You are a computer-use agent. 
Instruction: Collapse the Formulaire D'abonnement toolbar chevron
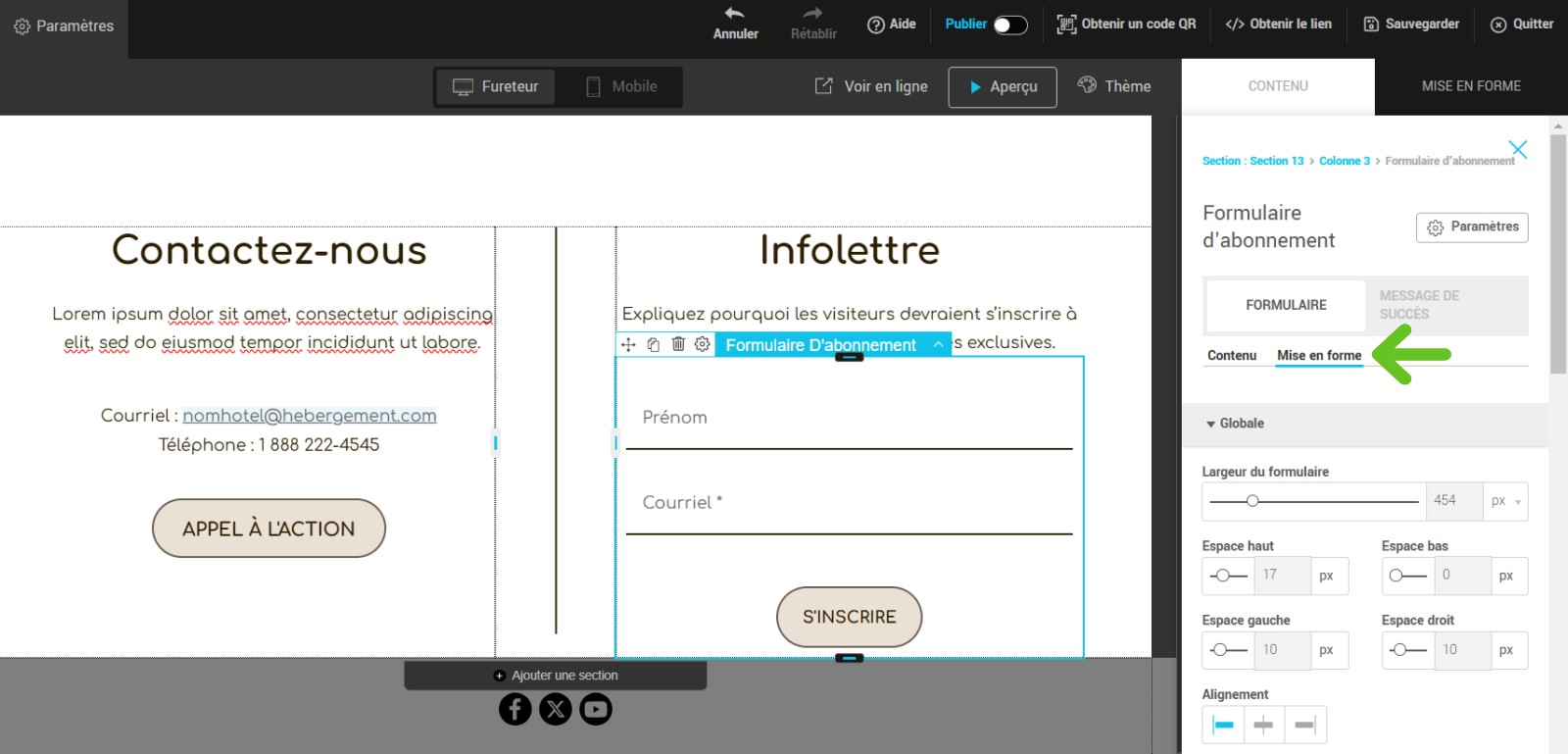click(938, 345)
